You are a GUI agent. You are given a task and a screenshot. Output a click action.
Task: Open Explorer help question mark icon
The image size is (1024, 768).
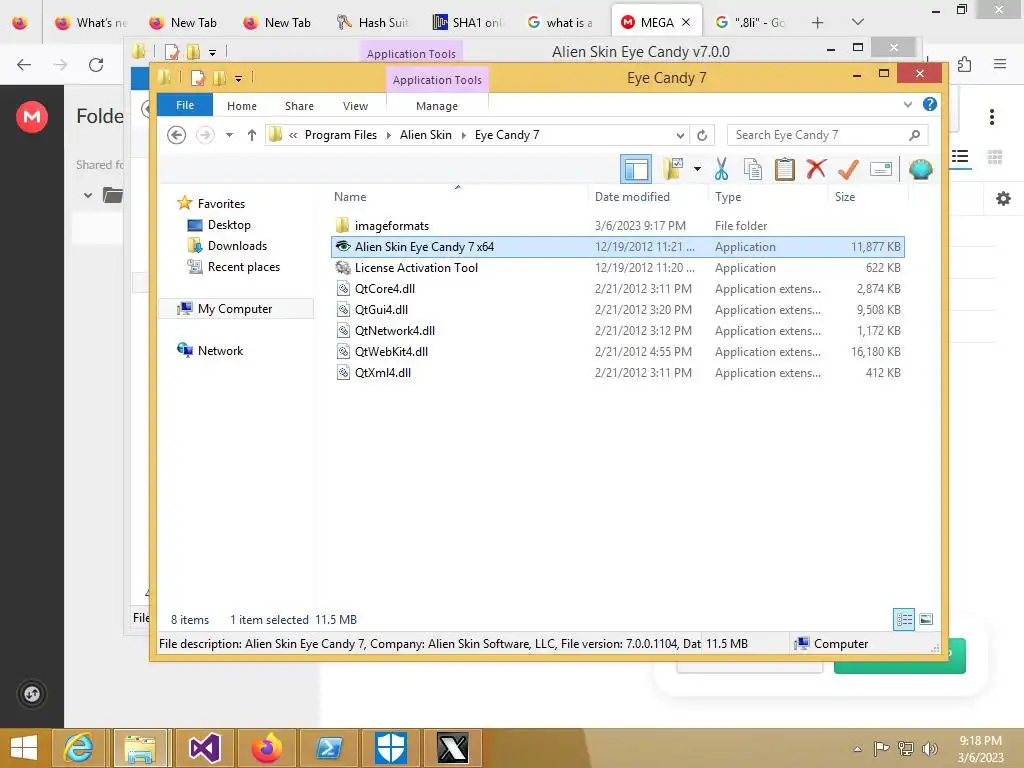[x=929, y=104]
